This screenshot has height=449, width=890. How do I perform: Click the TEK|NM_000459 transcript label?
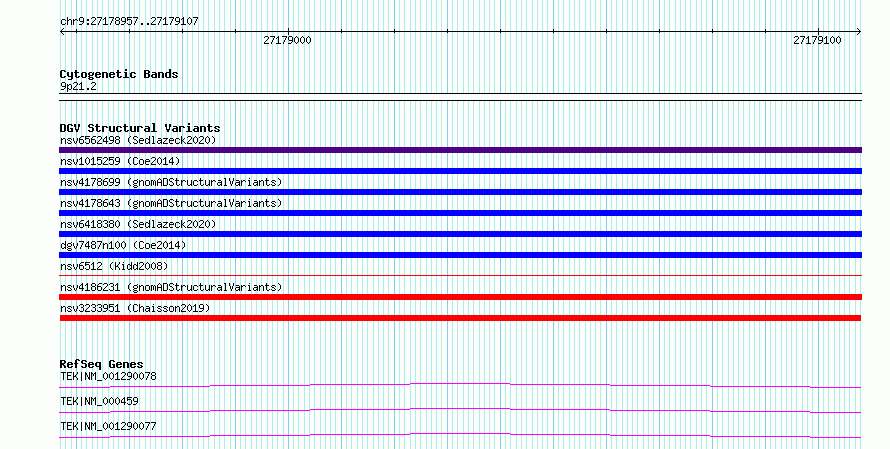99,401
